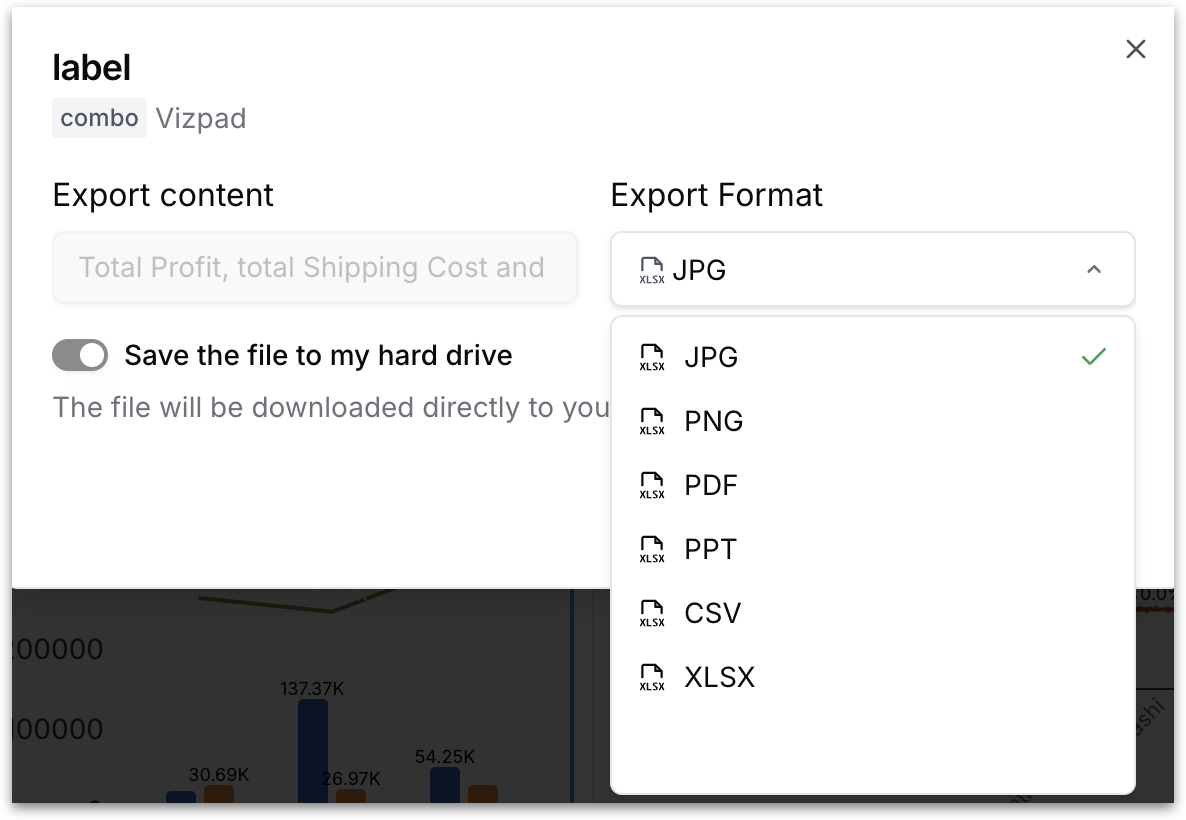Click the Export content text field
1186x820 pixels.
click(x=314, y=268)
